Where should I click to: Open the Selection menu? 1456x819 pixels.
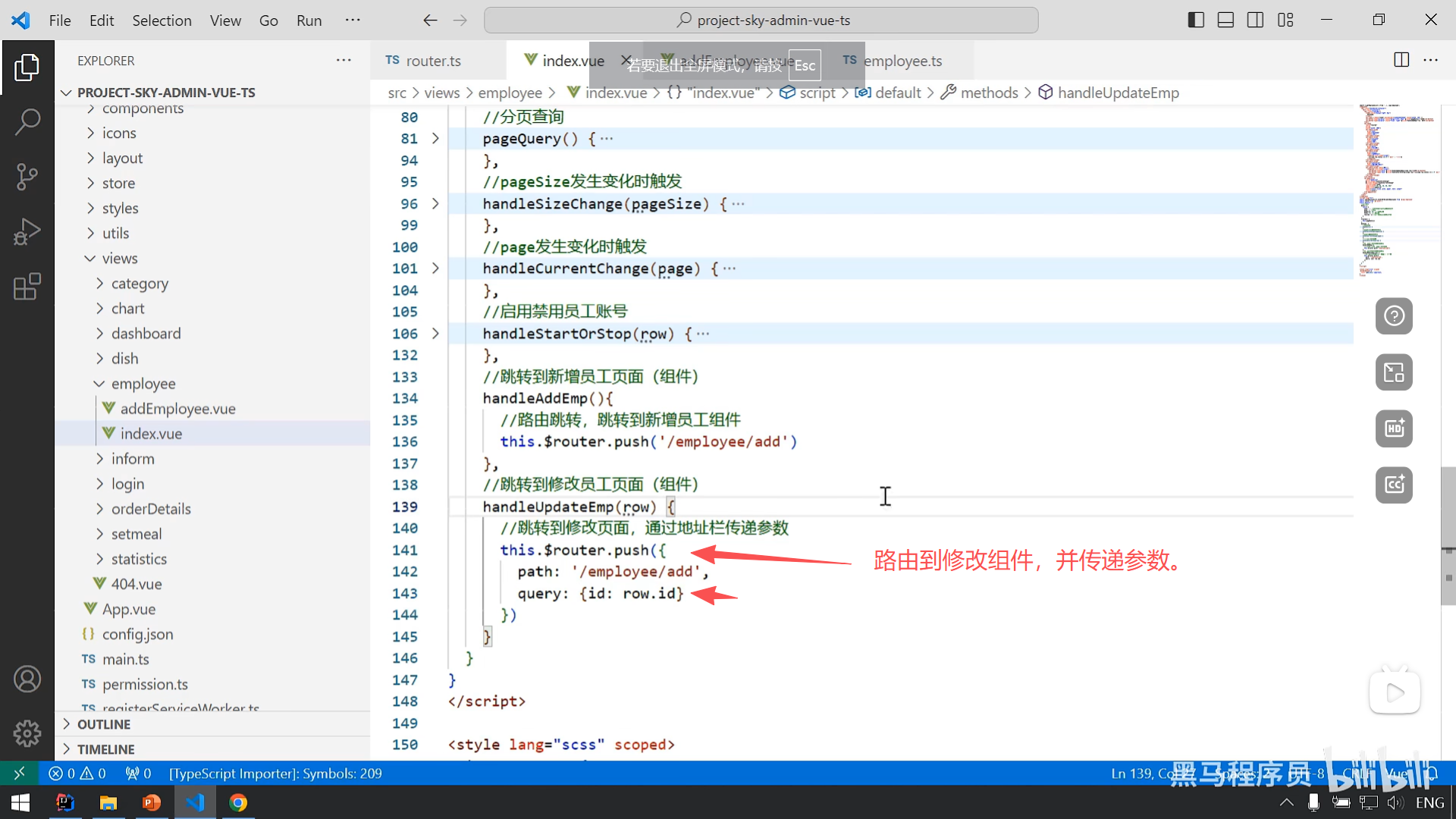coord(162,20)
